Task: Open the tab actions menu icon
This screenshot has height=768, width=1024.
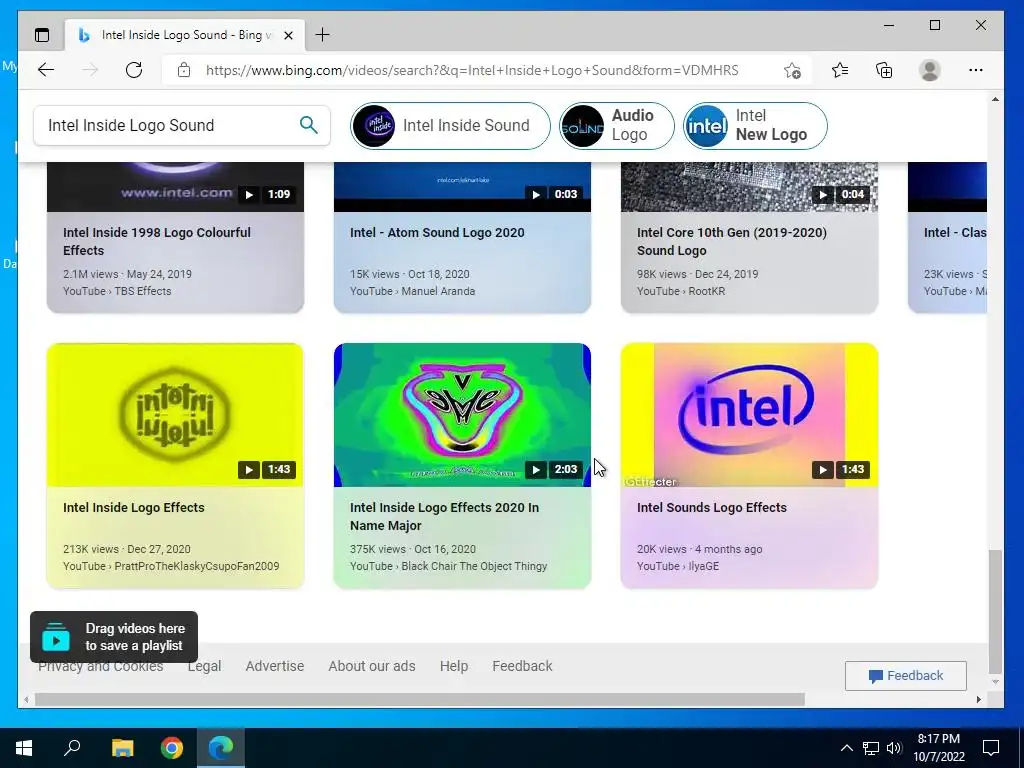Action: tap(42, 35)
